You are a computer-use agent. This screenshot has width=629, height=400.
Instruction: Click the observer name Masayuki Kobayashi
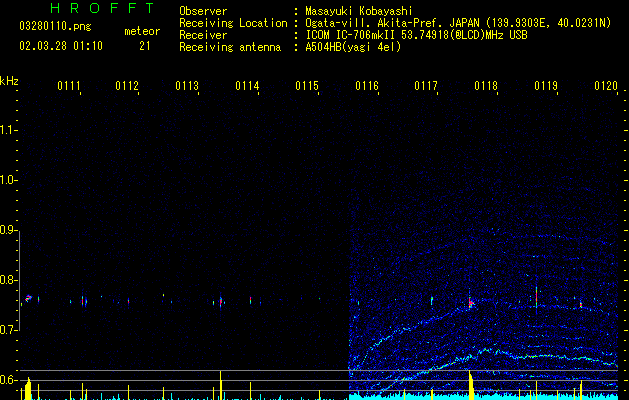tap(359, 11)
